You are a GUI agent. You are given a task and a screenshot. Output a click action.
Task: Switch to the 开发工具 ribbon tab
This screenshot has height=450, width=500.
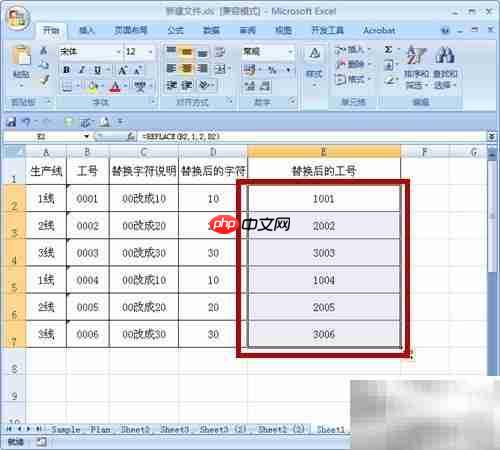pyautogui.click(x=327, y=31)
